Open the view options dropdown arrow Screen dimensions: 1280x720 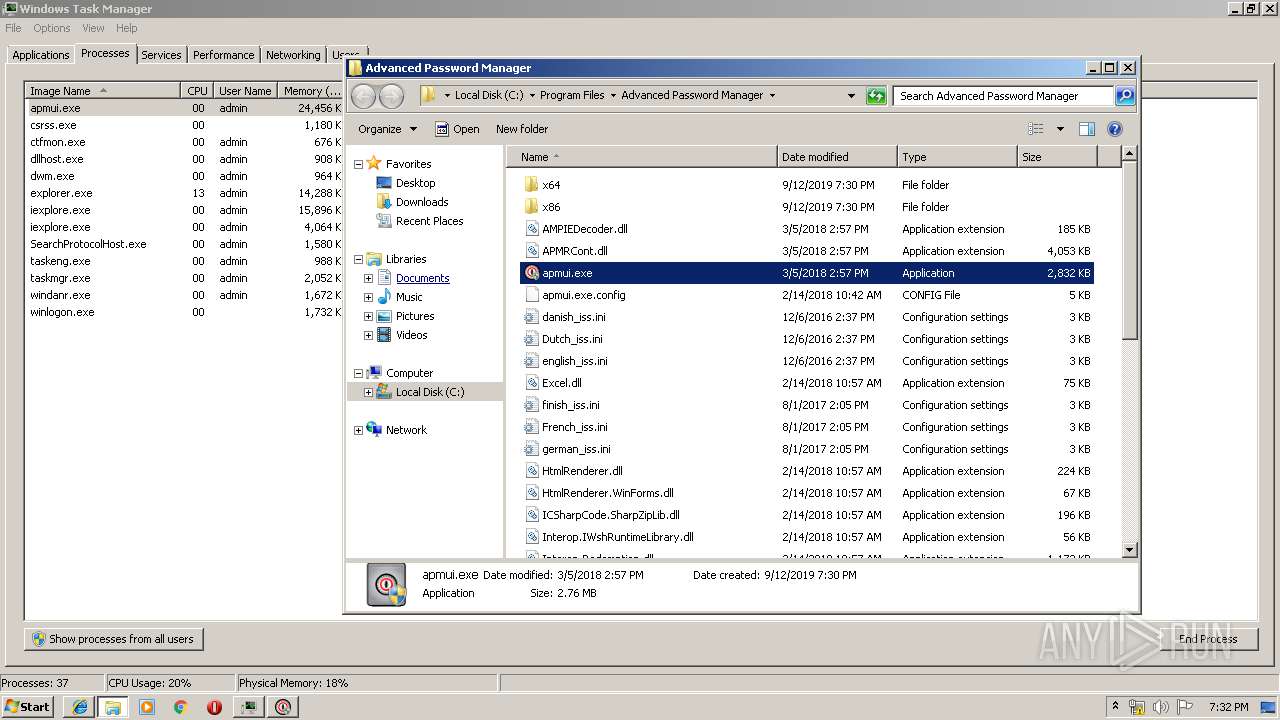tap(1060, 129)
